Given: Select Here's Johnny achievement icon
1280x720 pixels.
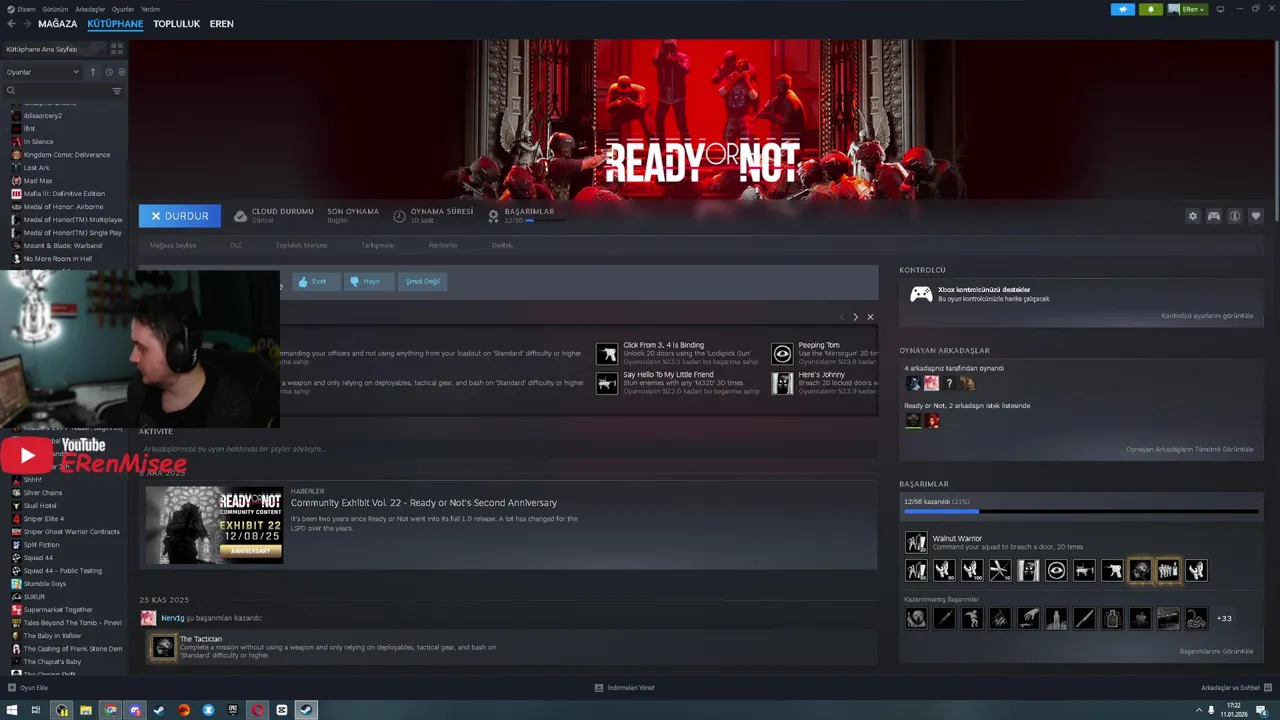Looking at the screenshot, I should 782,383.
